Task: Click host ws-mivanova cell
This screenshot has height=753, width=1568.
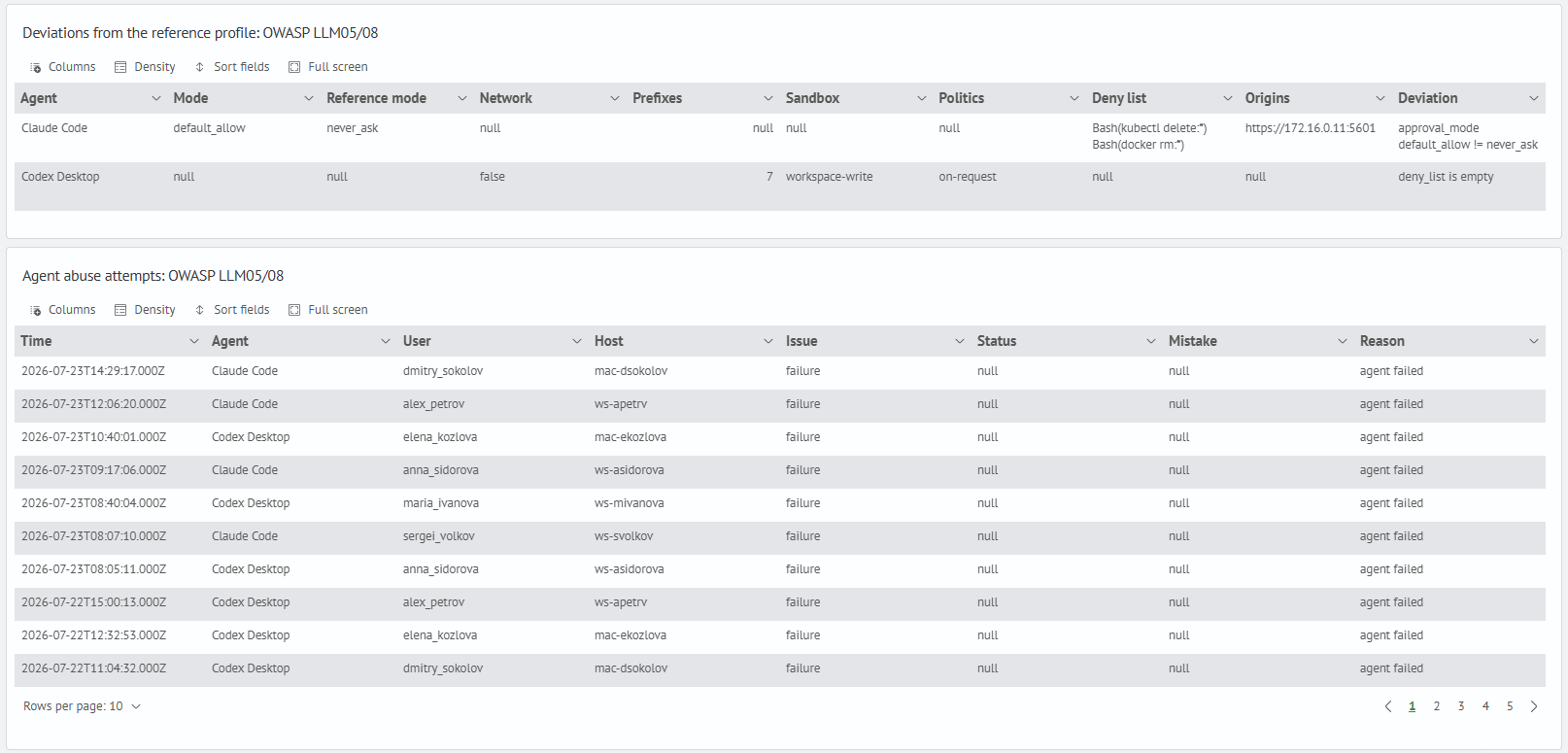Action: pyautogui.click(x=630, y=503)
